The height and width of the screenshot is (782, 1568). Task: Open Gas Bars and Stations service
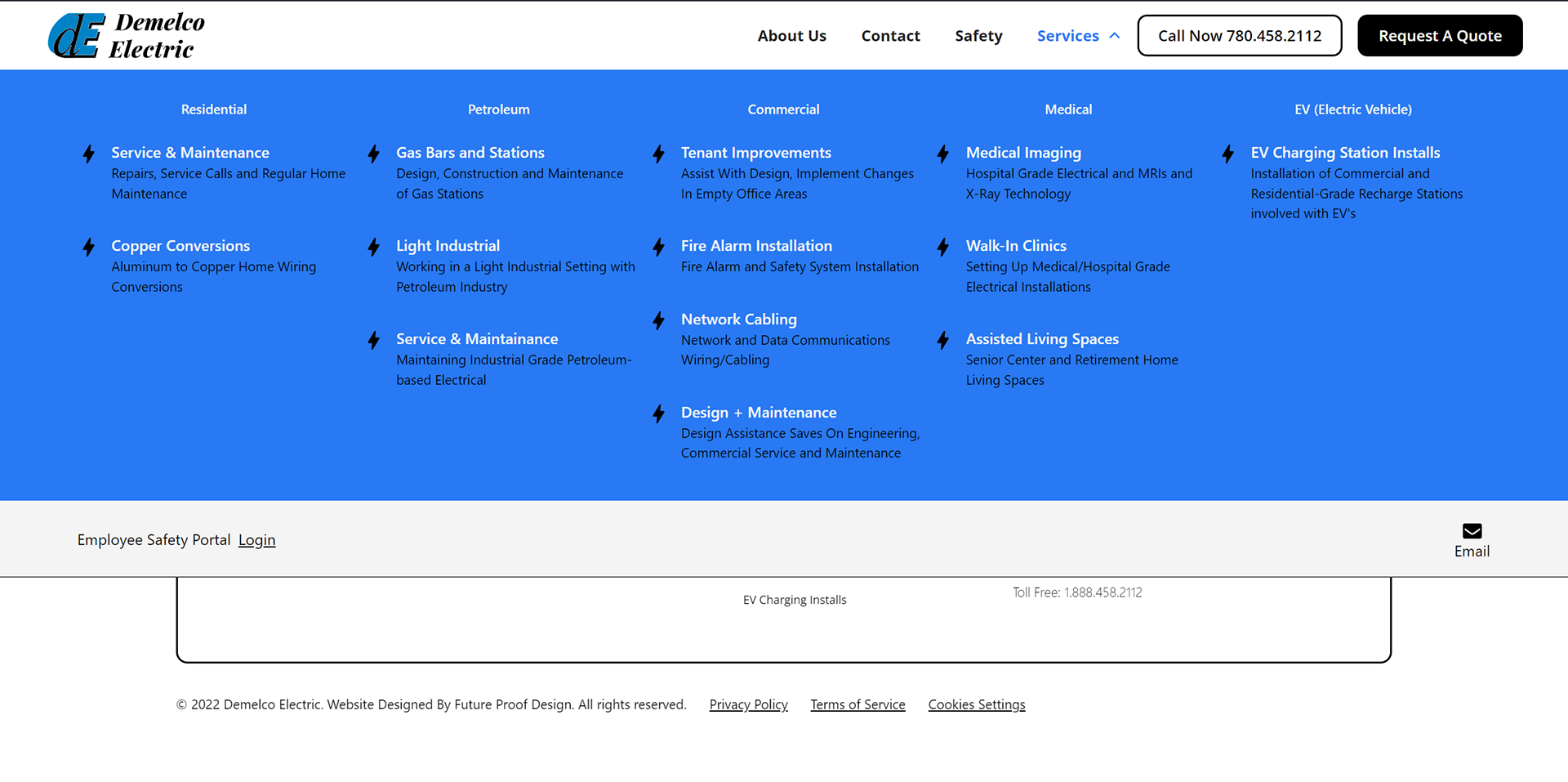470,153
